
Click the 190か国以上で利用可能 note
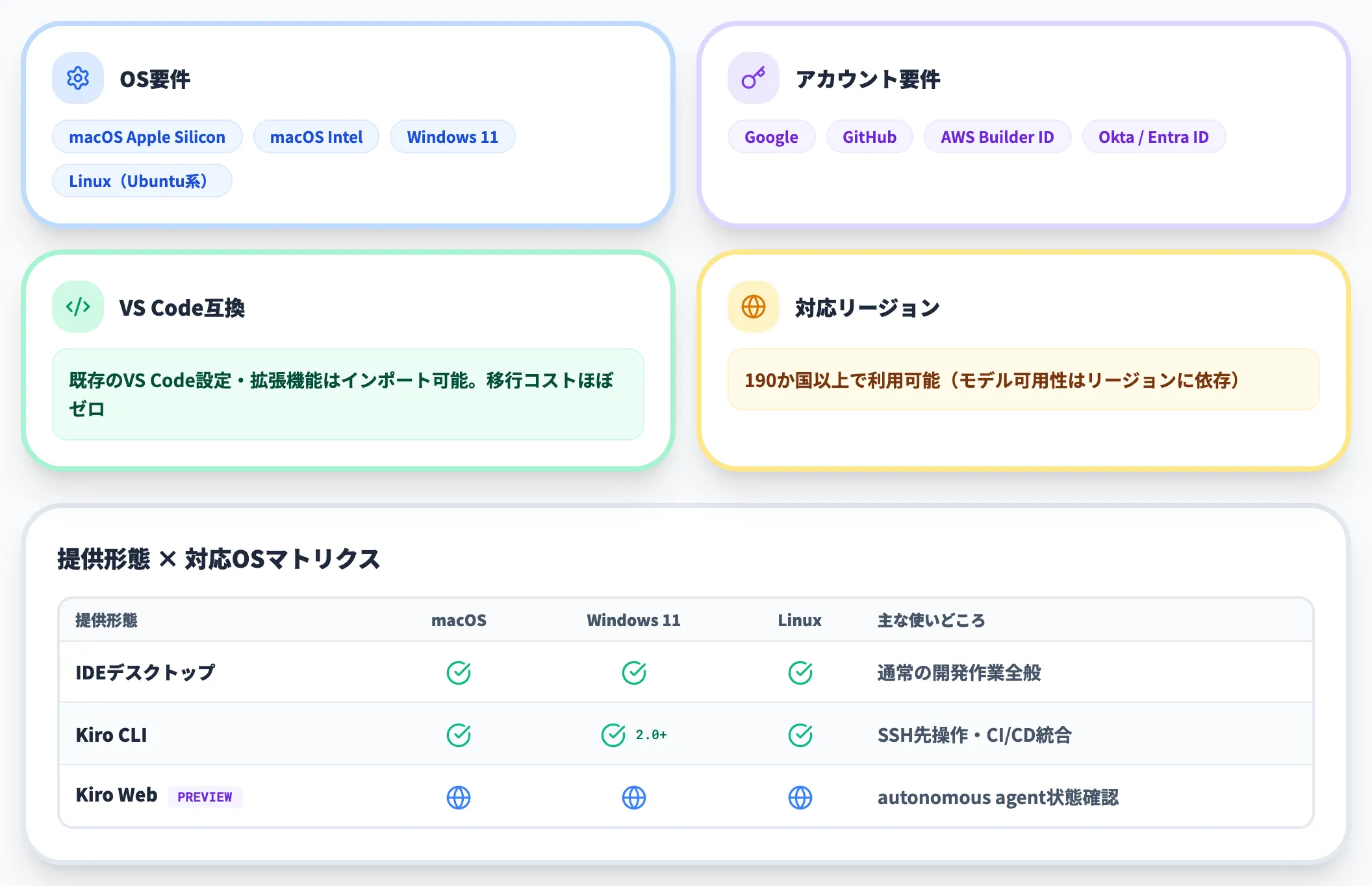click(1024, 380)
